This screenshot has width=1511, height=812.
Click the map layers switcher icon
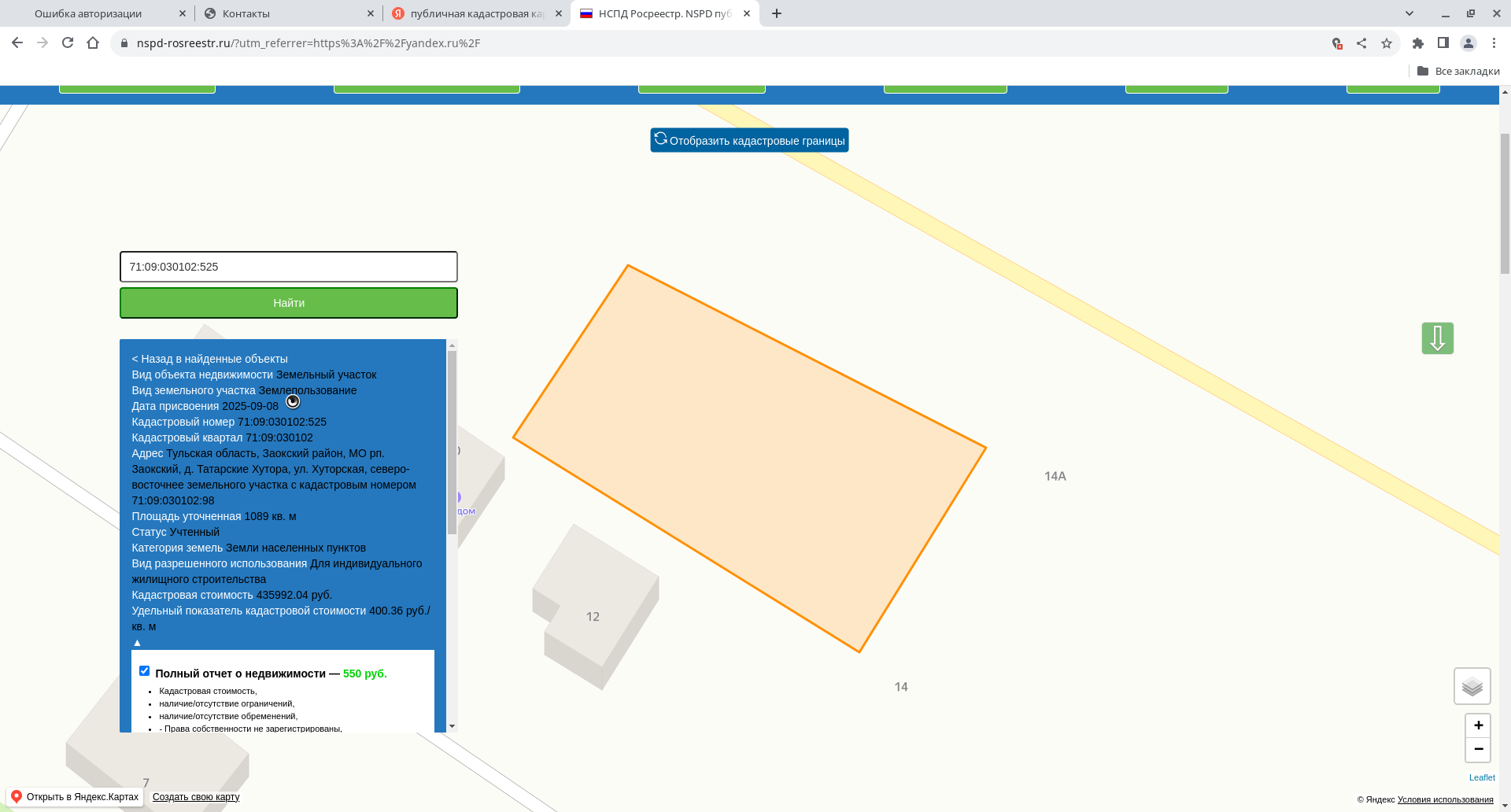(1472, 687)
